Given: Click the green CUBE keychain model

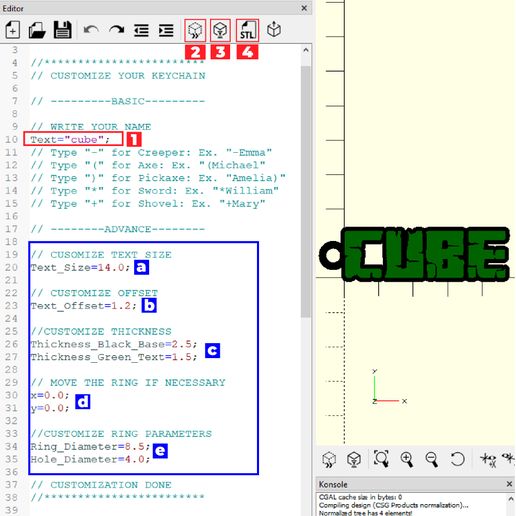Looking at the screenshot, I should pos(427,253).
